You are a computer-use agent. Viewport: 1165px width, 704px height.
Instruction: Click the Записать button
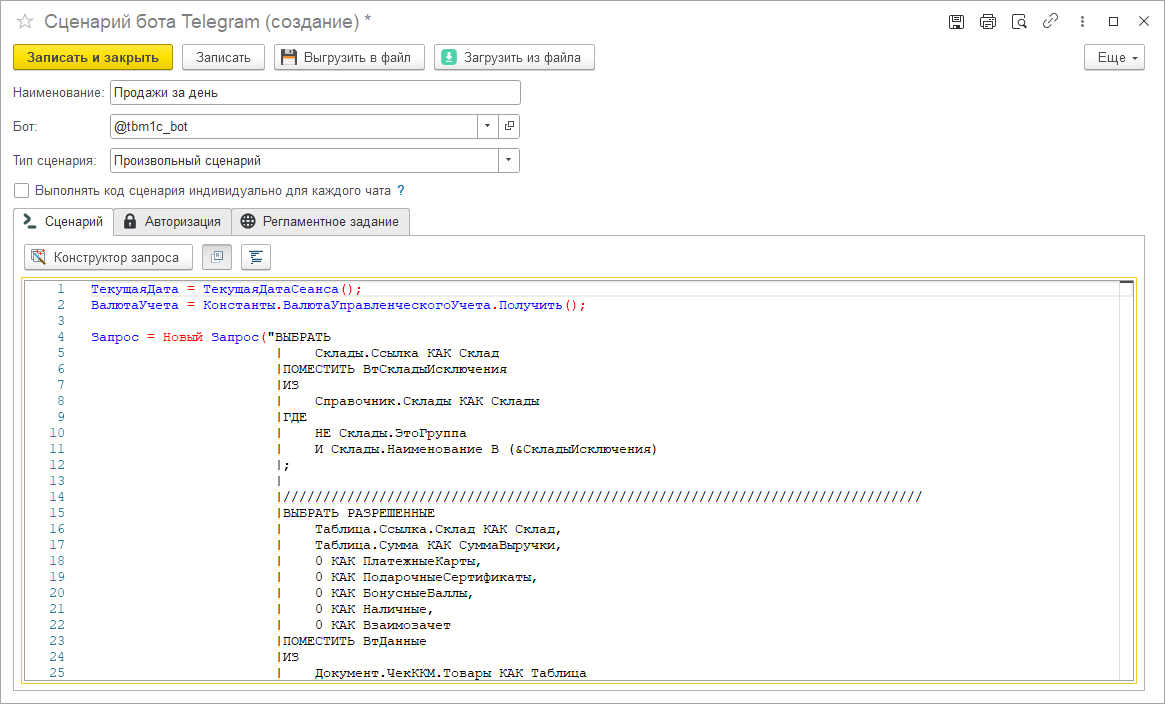click(224, 57)
